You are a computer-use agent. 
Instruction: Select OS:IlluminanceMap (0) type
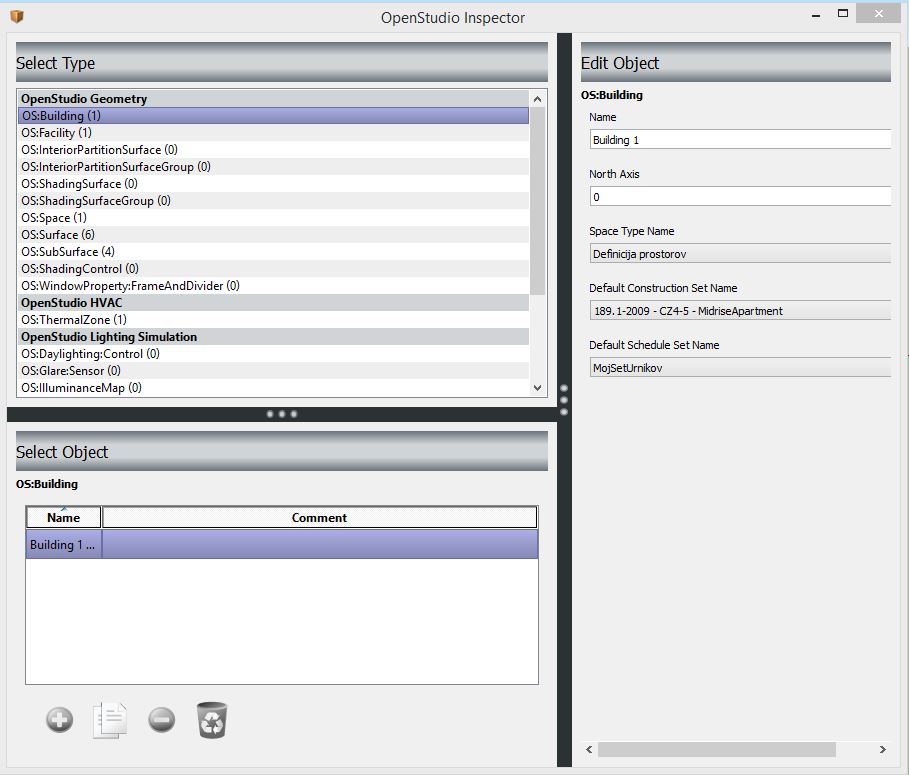tap(274, 388)
